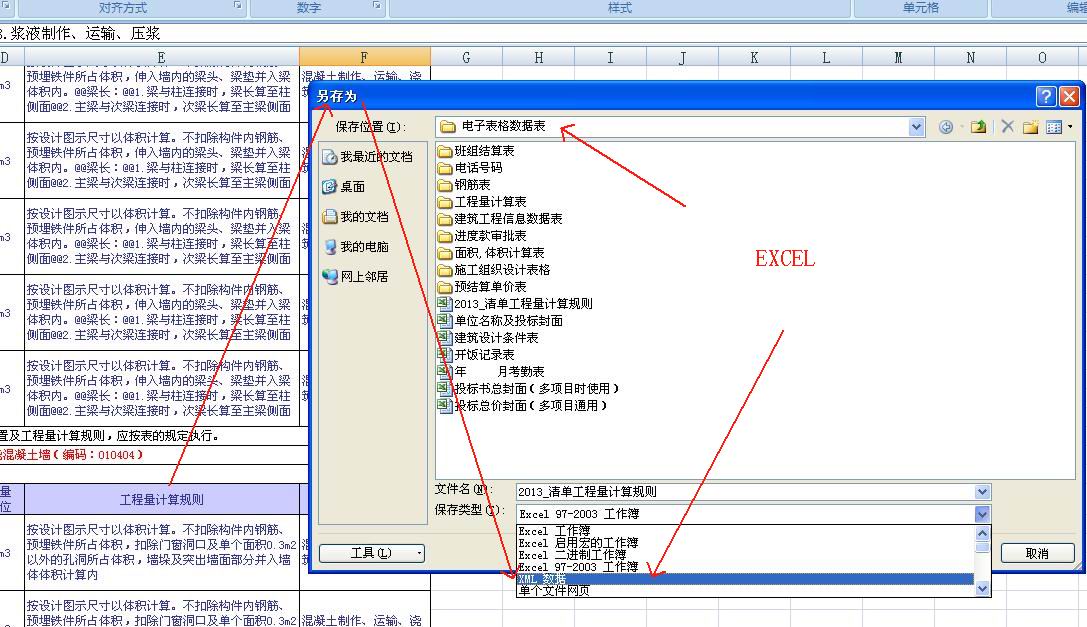
Task: Select the 电话号码 folder
Action: (x=470, y=168)
